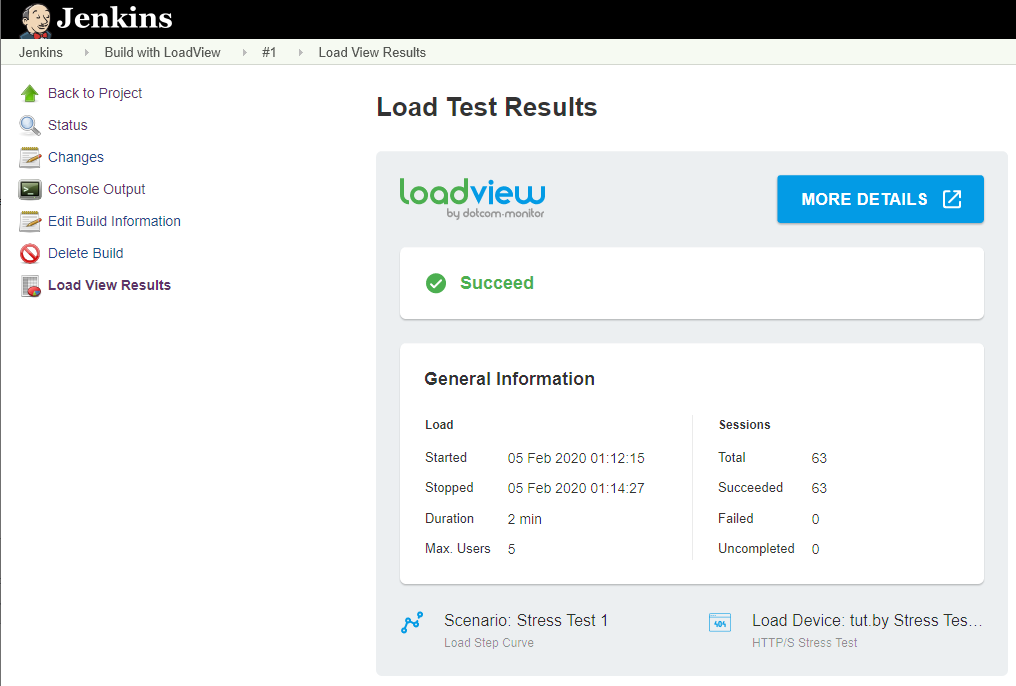Viewport: 1016px width, 686px height.
Task: Click the Load View Results report icon
Action: pos(30,286)
